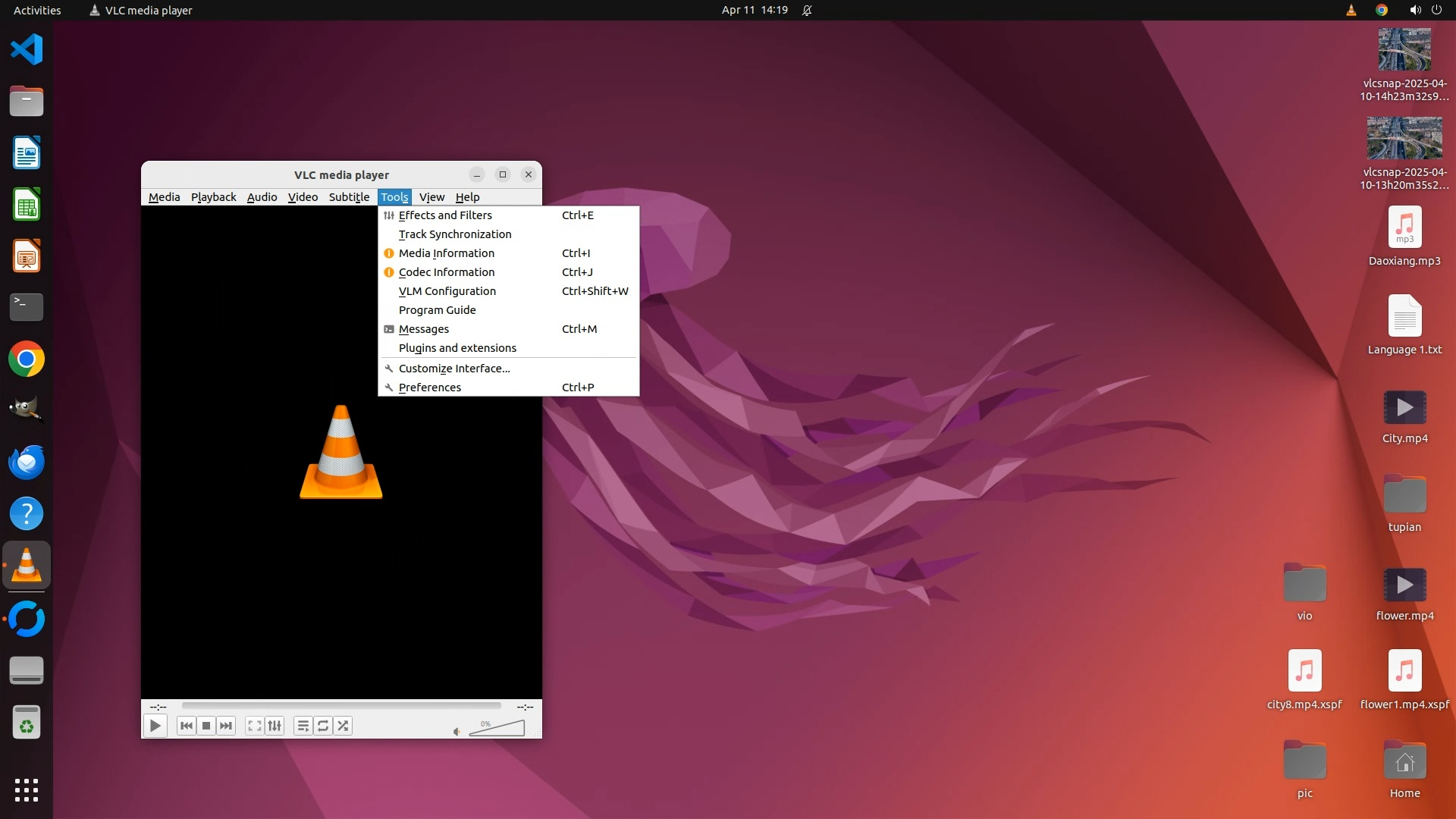Open Customize Interface... option
The width and height of the screenshot is (1456, 819).
point(454,369)
